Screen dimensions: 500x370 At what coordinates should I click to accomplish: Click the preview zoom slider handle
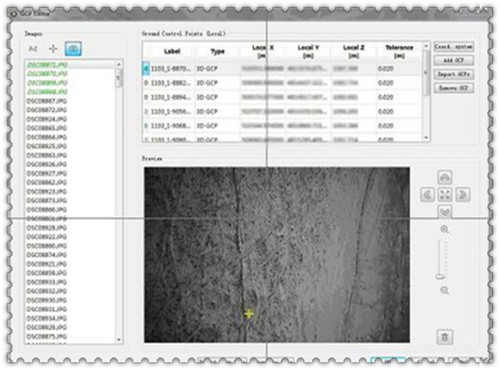[440, 276]
